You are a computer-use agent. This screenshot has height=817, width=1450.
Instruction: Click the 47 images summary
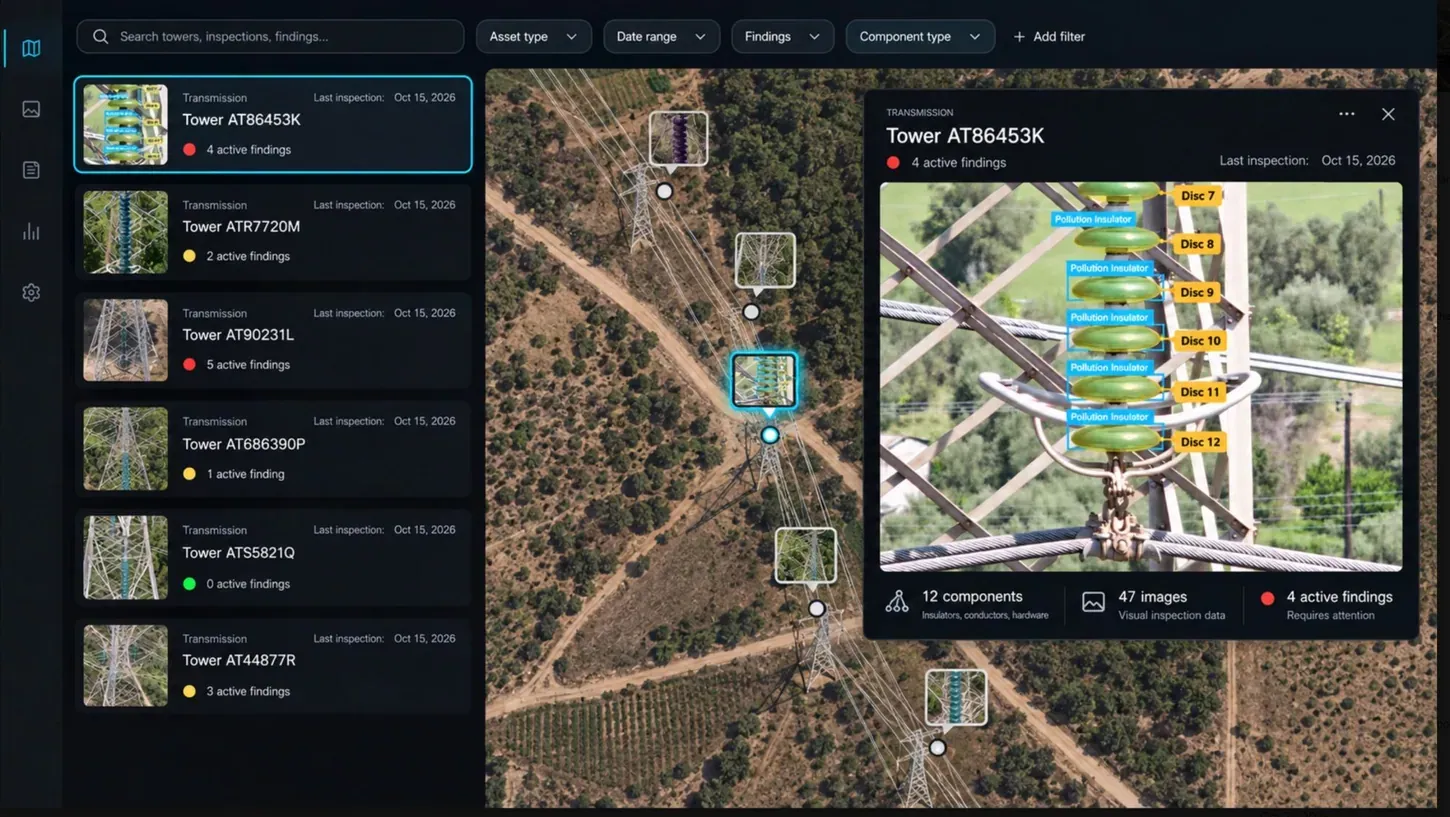click(1153, 604)
